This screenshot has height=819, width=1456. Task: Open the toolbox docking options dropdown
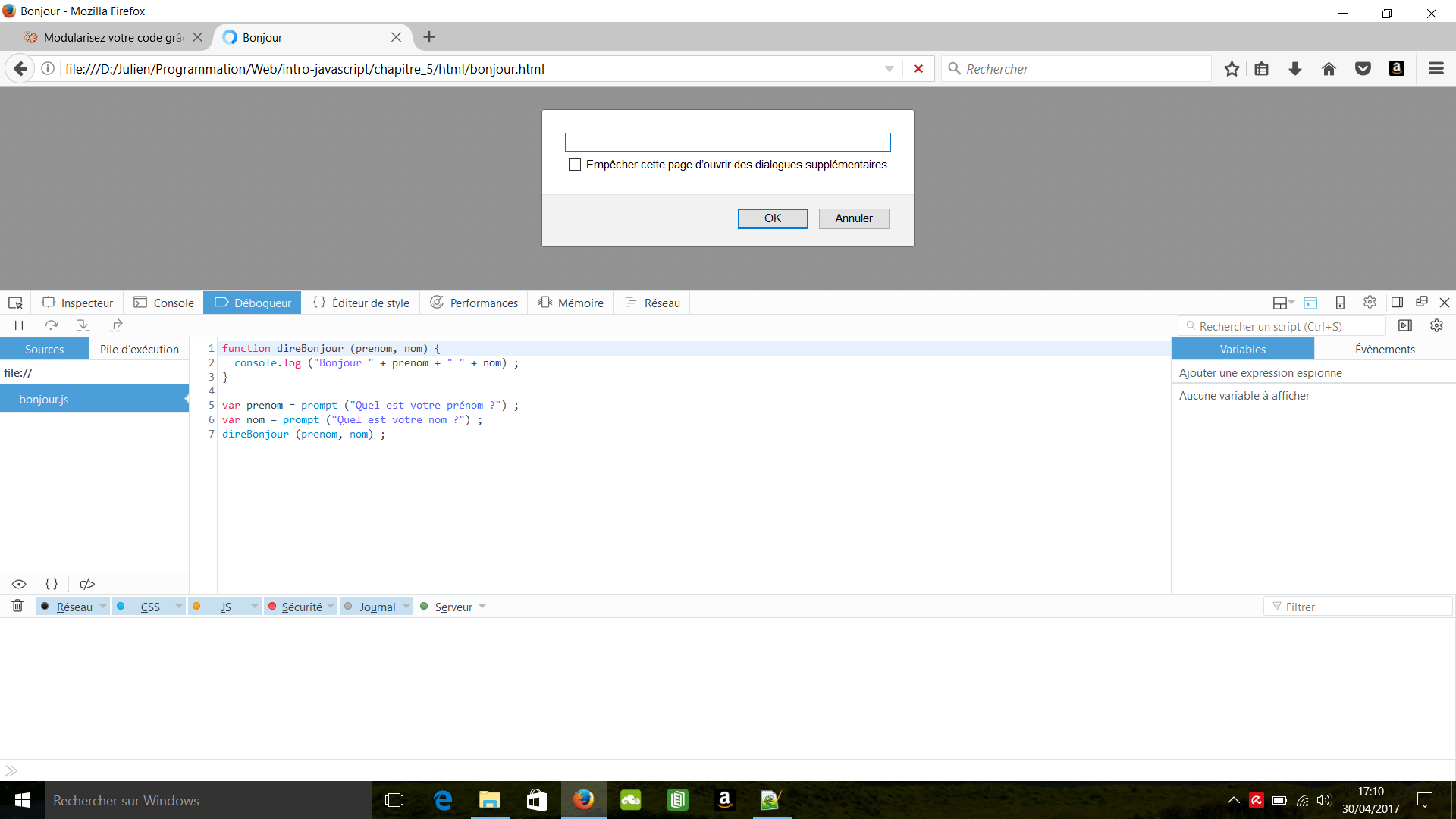[x=1281, y=302]
